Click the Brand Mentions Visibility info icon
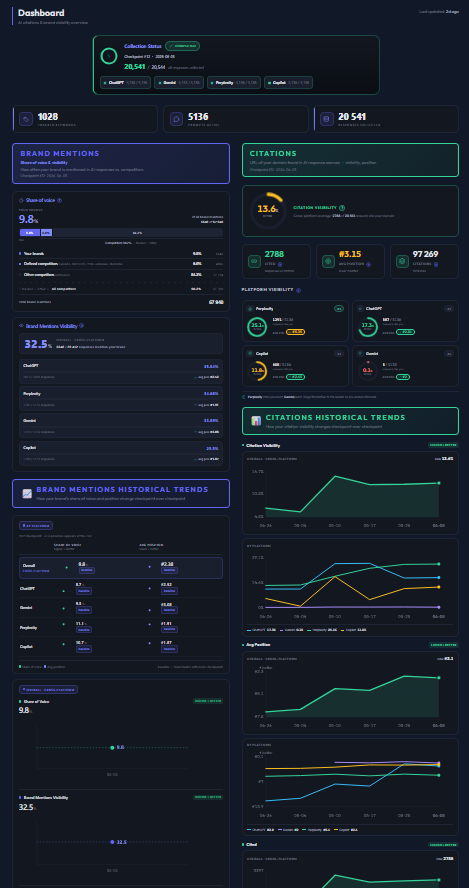Viewport: 469px width, 888px height. (82, 326)
